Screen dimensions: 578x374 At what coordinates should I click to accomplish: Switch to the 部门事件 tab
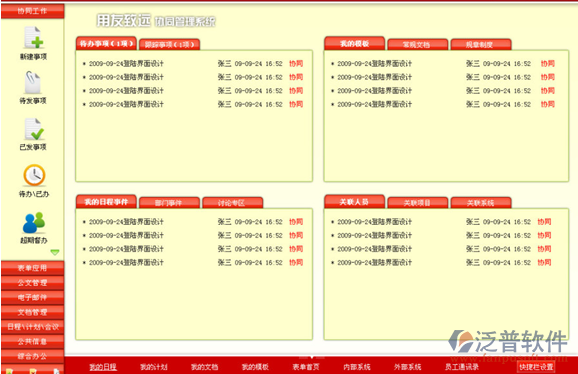(169, 203)
